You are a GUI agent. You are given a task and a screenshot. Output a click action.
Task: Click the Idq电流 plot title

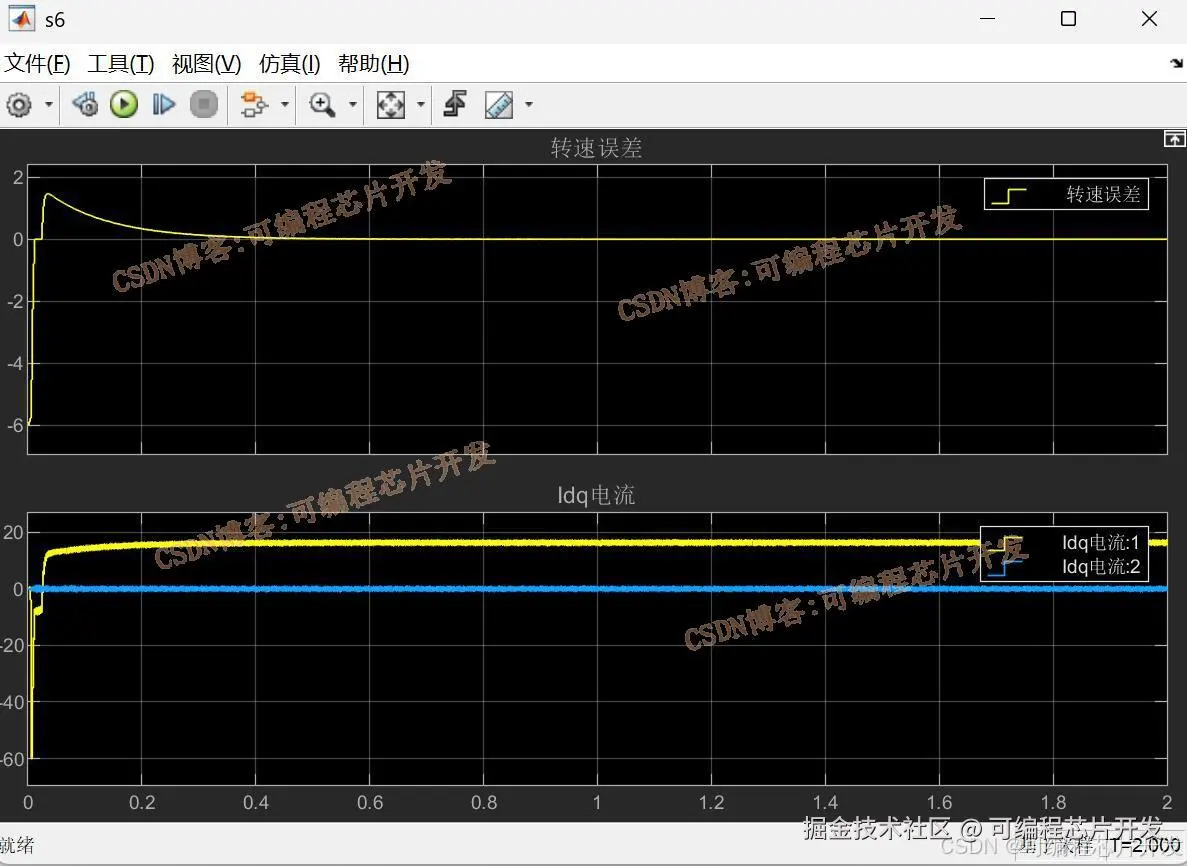coord(597,495)
